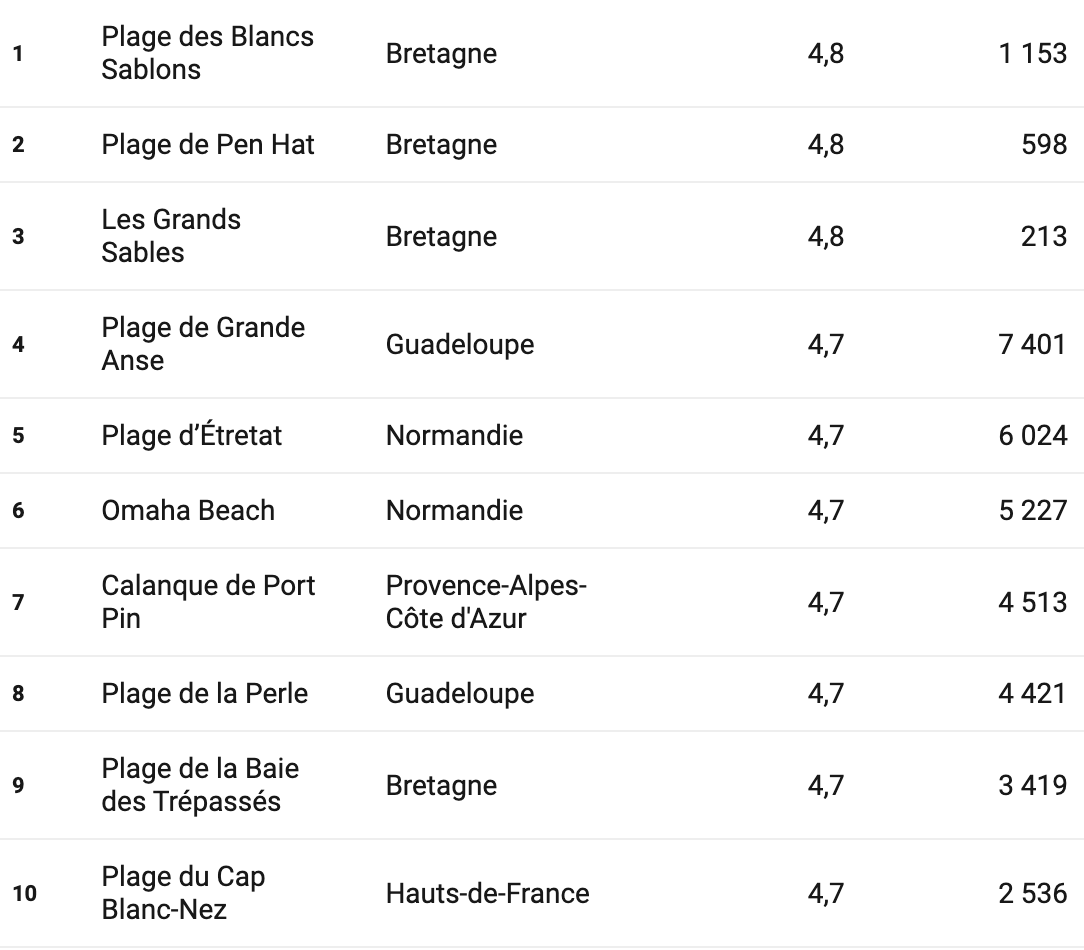
Task: Select the Plage de Pen Hat row name
Action: click(x=208, y=145)
